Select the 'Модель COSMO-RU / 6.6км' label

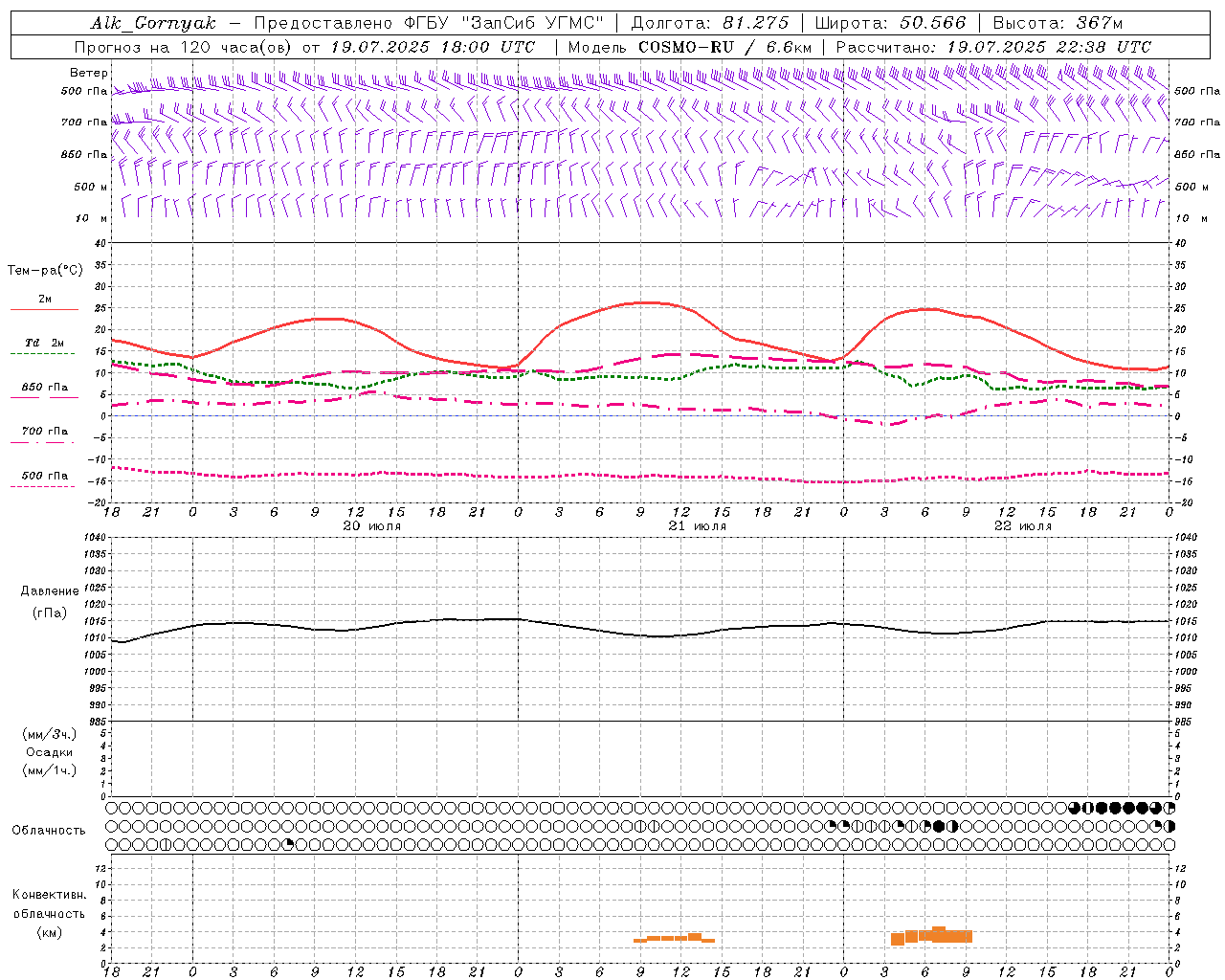tap(690, 47)
